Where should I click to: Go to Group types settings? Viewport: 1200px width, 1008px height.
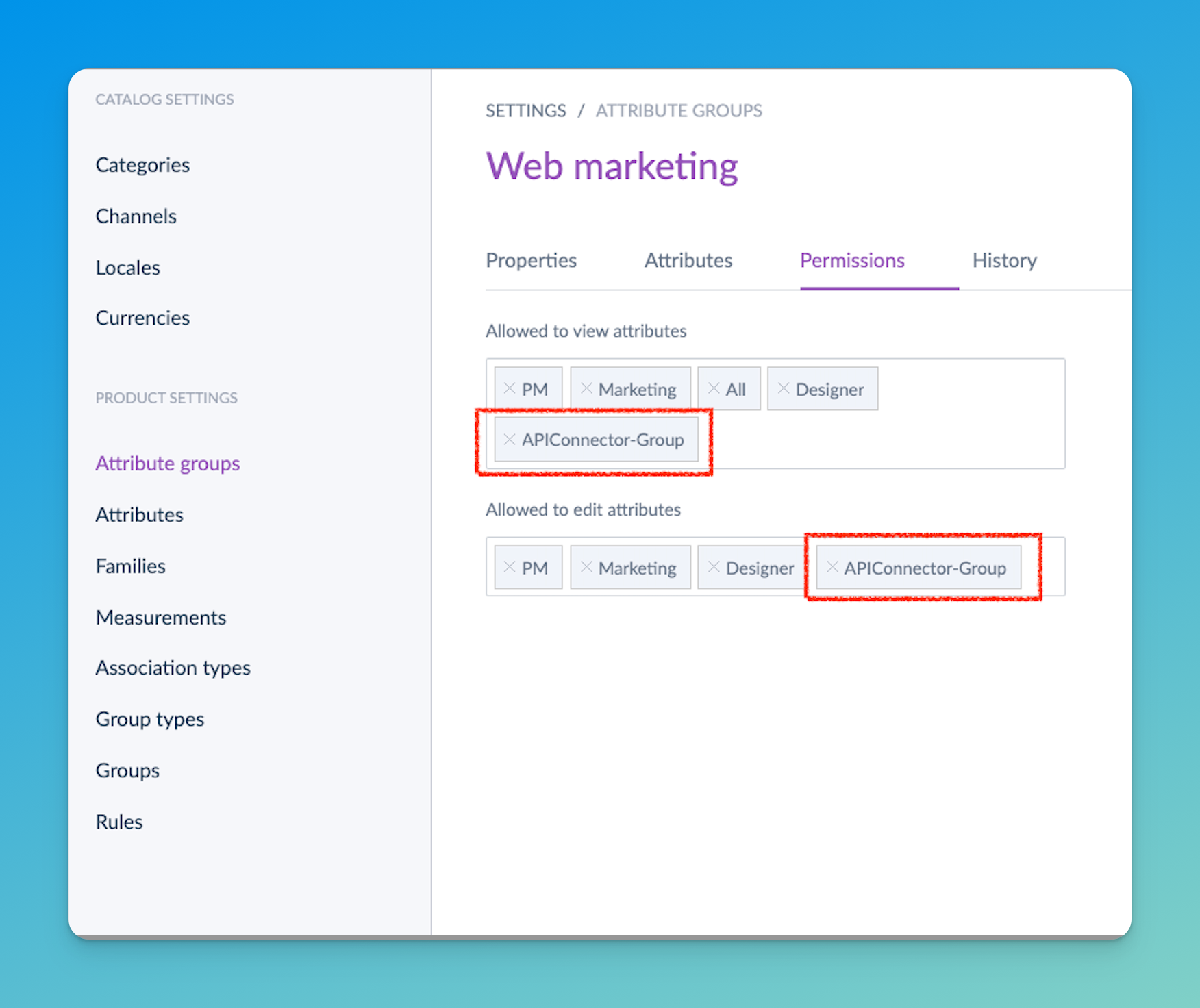click(150, 719)
